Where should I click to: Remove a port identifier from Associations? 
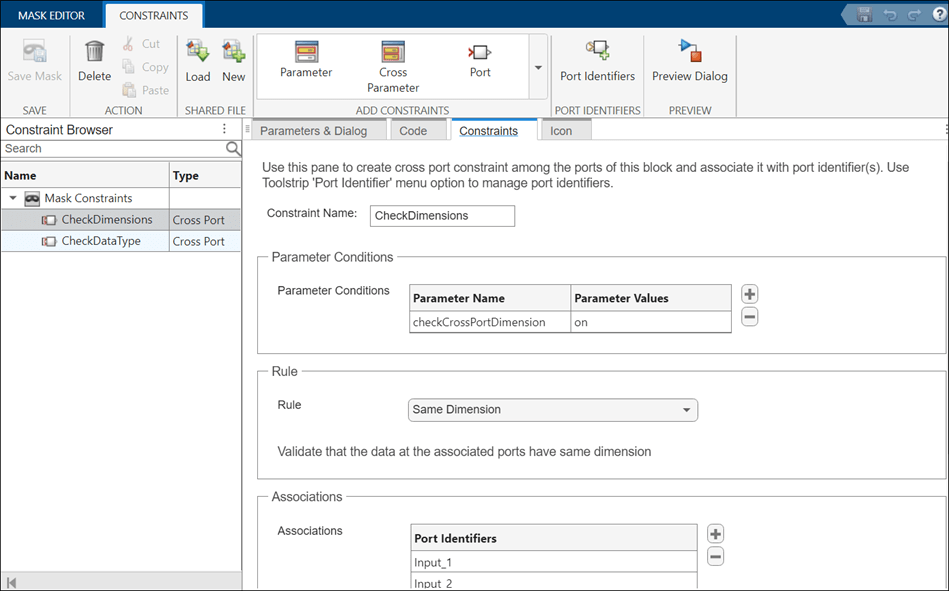coord(715,557)
